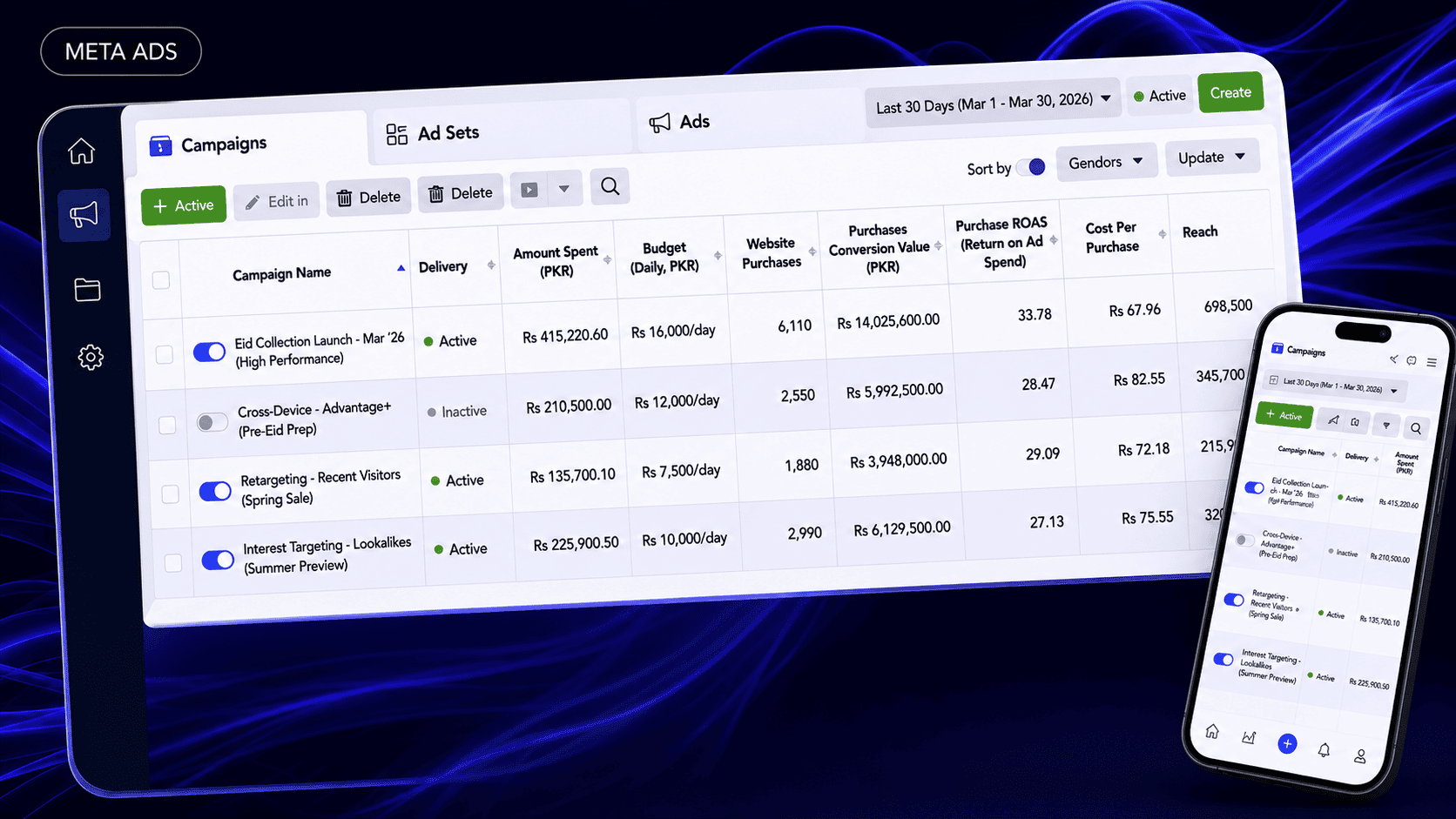Click the Rs 14,025,600.00 conversion value
The image size is (1456, 819).
click(x=888, y=321)
